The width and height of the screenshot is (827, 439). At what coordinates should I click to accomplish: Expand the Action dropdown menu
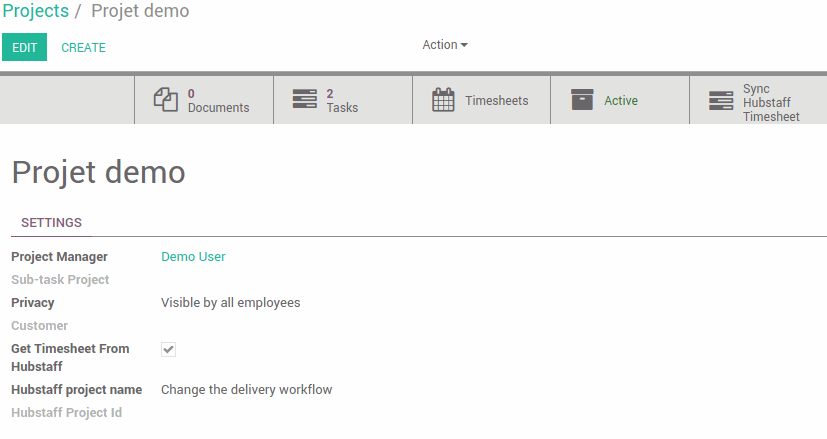pos(445,45)
